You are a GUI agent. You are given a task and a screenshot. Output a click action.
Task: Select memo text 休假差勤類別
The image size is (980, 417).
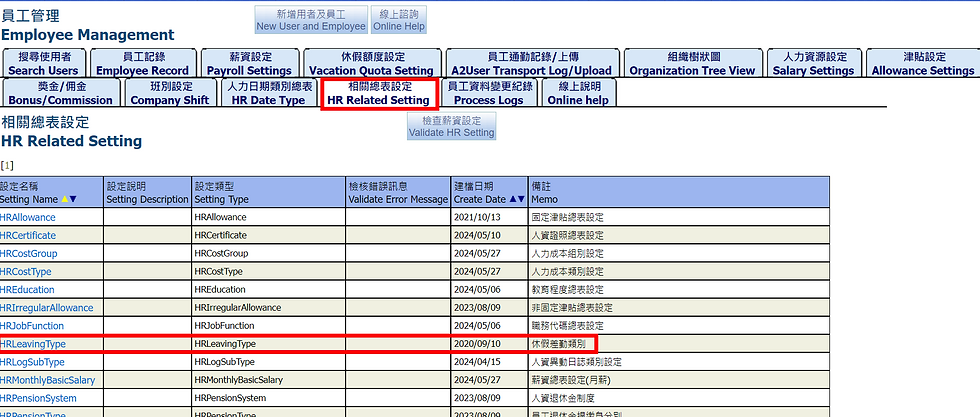(x=559, y=344)
